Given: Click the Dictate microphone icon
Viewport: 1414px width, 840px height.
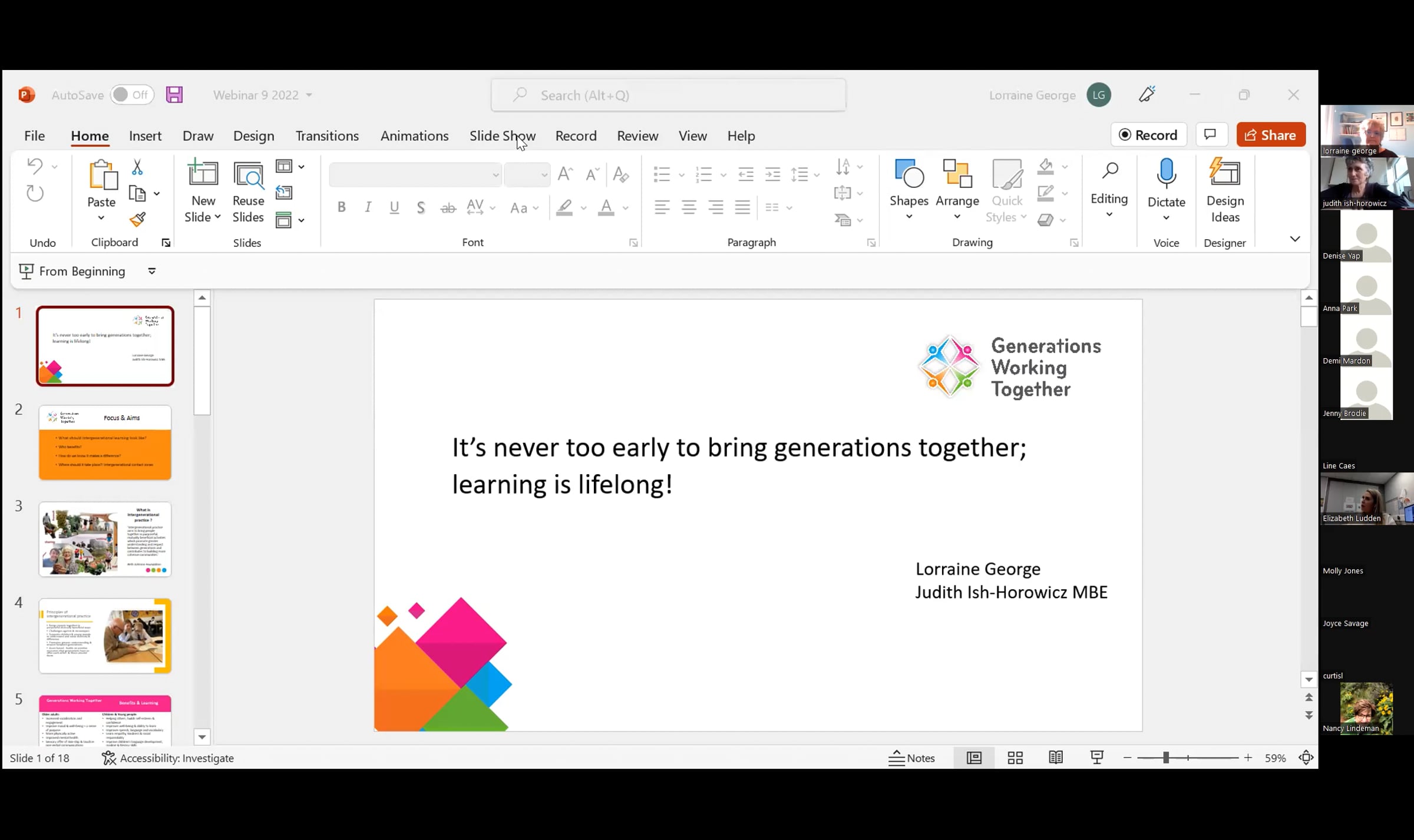Looking at the screenshot, I should (1166, 174).
